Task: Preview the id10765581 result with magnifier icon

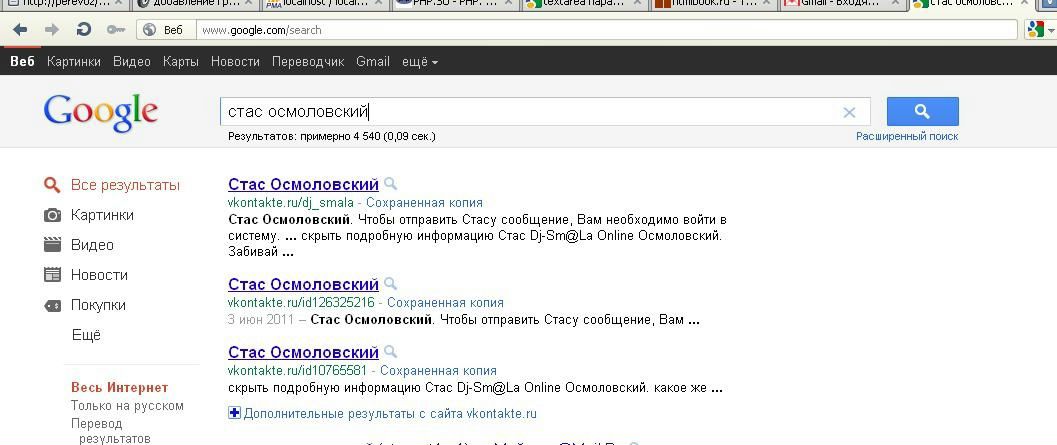Action: point(390,351)
